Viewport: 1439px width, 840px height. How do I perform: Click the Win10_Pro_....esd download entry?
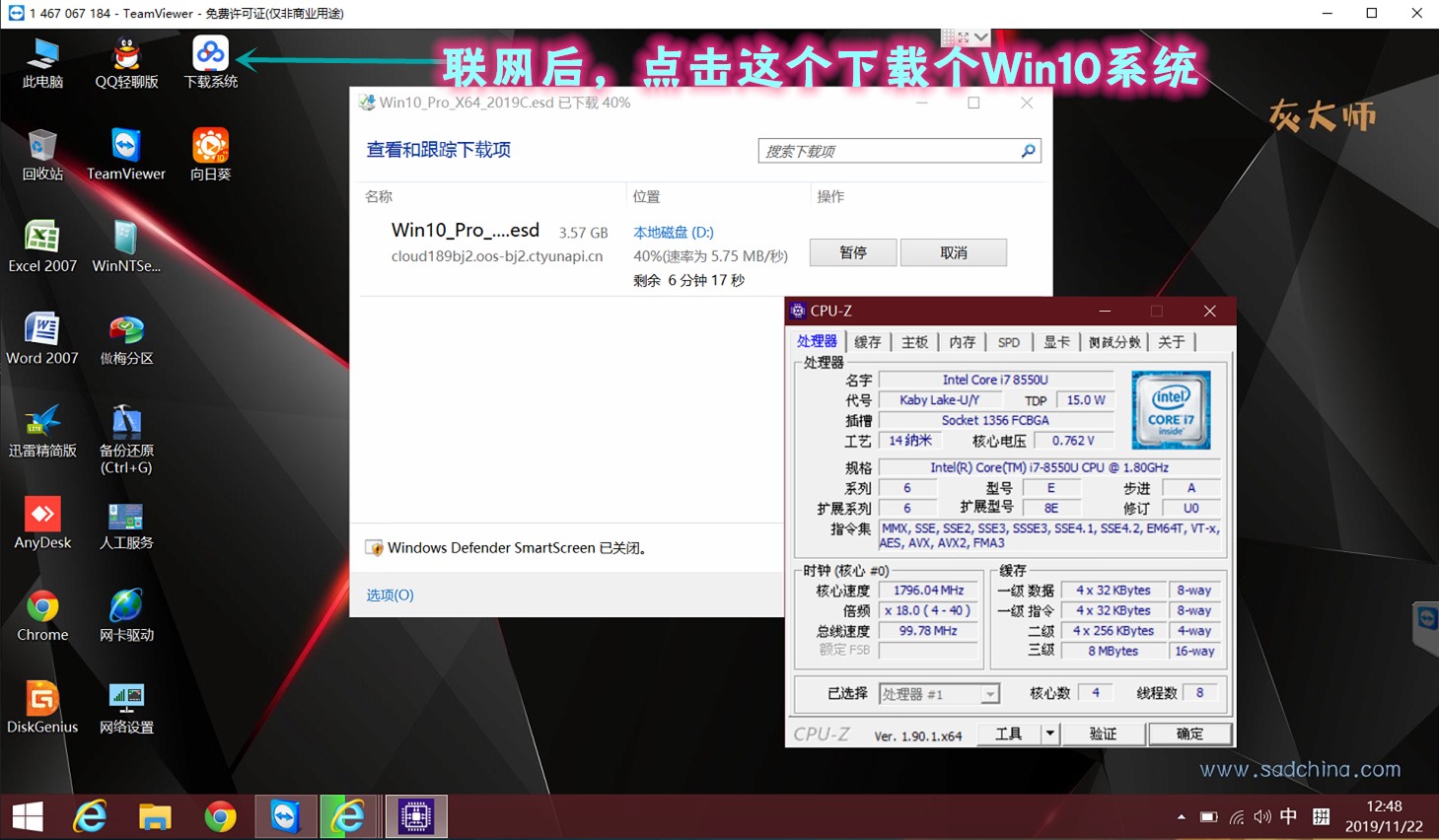(x=466, y=231)
